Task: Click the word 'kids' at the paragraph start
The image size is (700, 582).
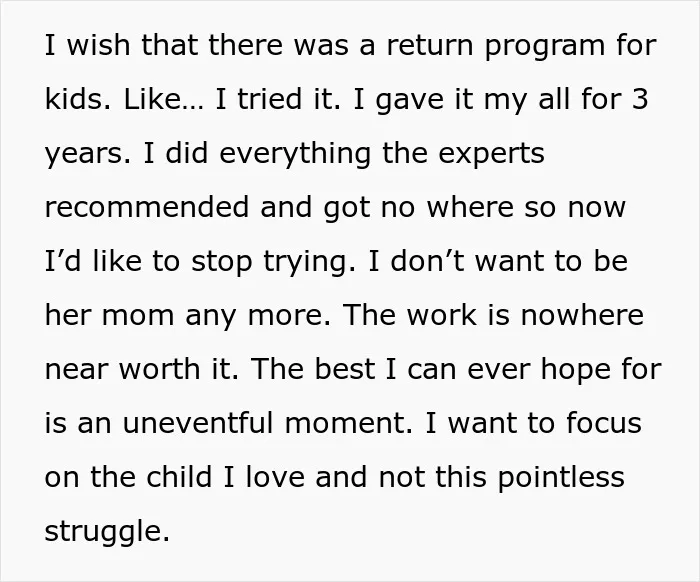Action: coord(77,98)
